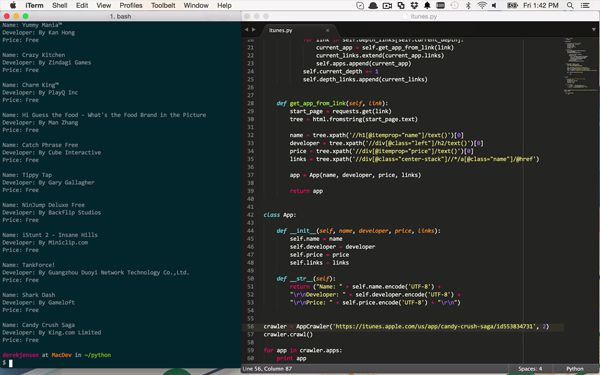Click Line 56, Column 87 status text
Screen dimensions: 600x375
pyautogui.click(x=268, y=369)
